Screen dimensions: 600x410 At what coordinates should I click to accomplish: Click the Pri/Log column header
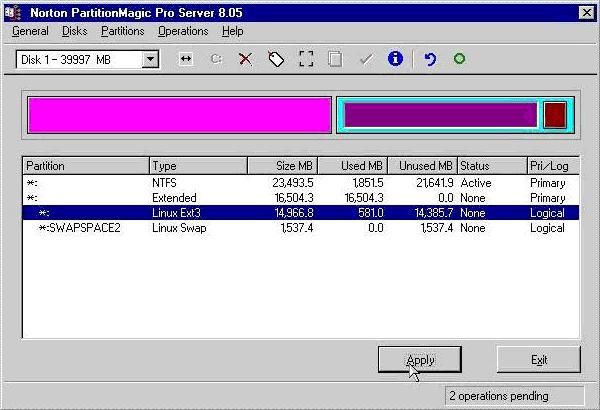pyautogui.click(x=553, y=166)
